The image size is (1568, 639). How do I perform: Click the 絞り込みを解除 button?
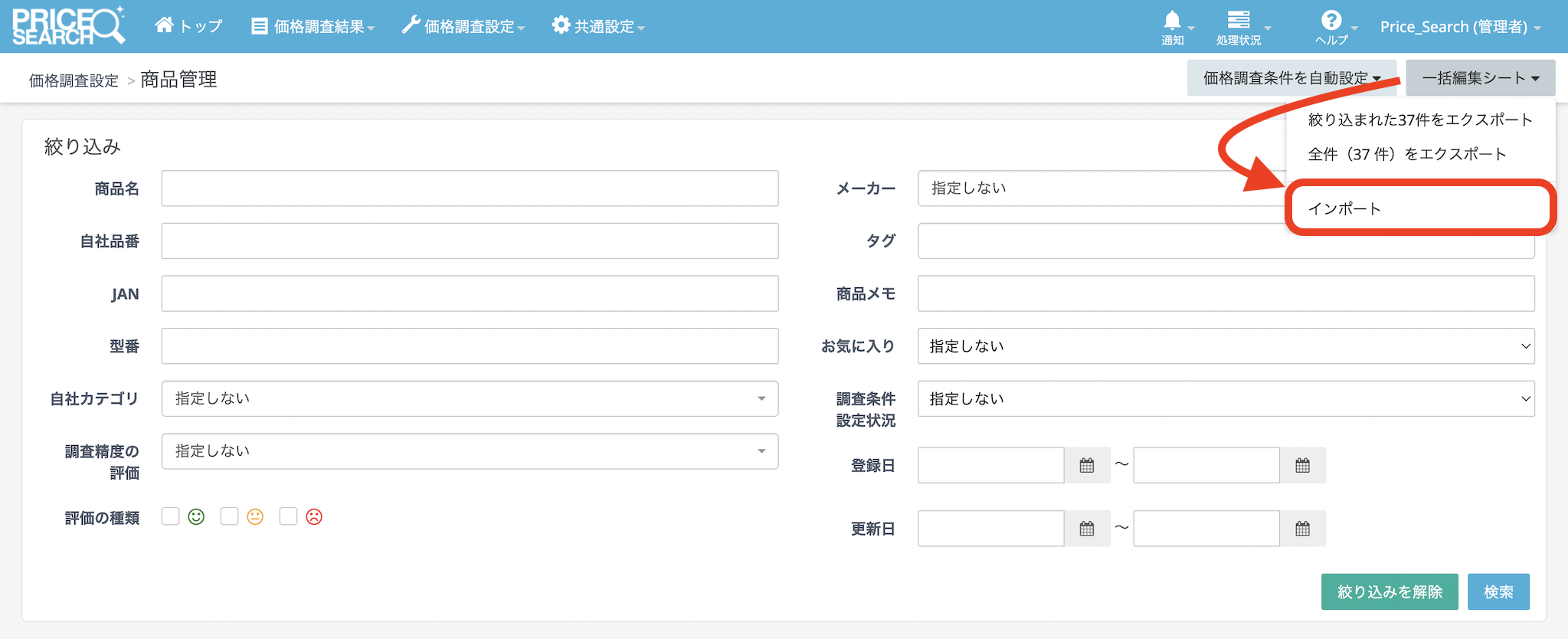pos(1389,591)
